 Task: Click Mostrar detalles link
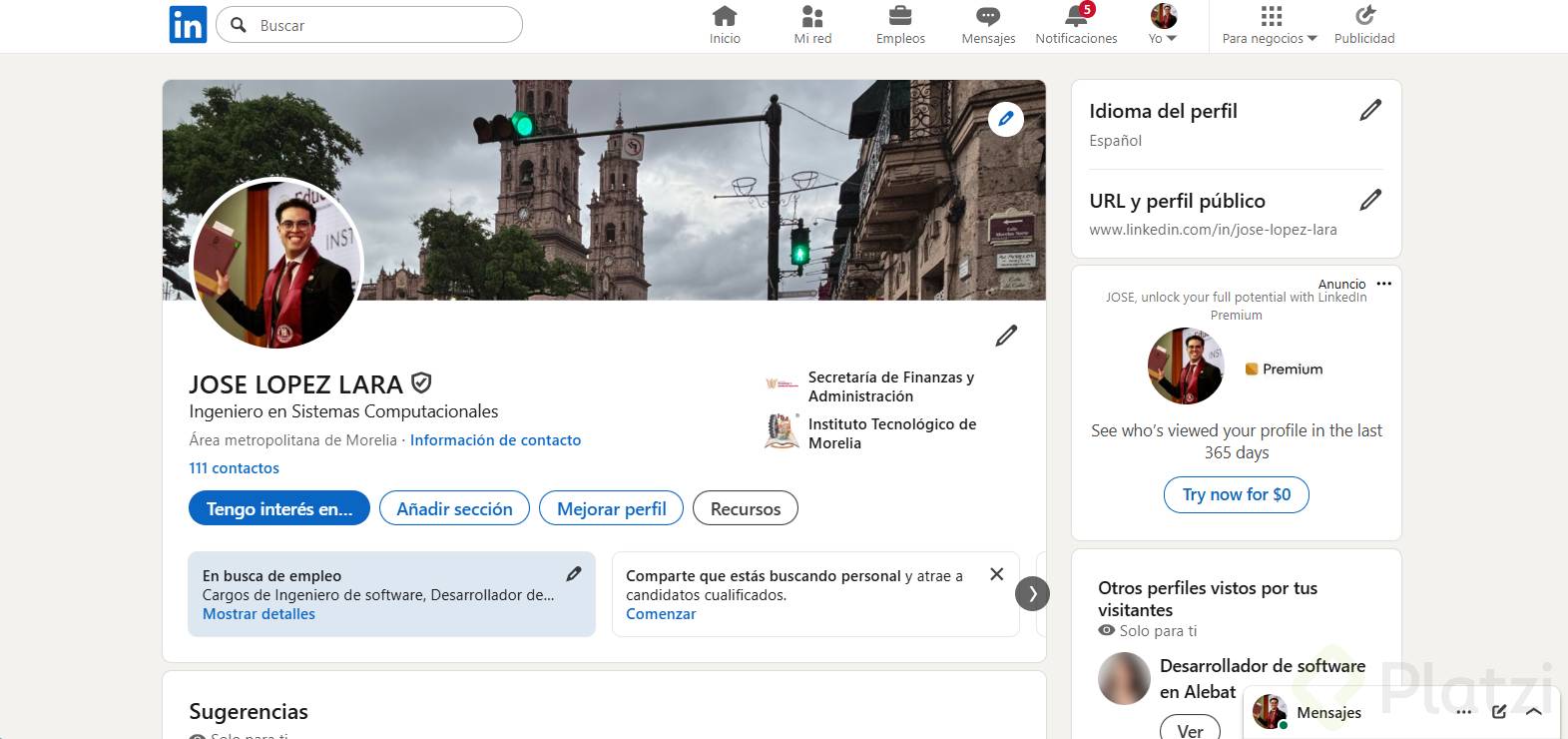(259, 614)
